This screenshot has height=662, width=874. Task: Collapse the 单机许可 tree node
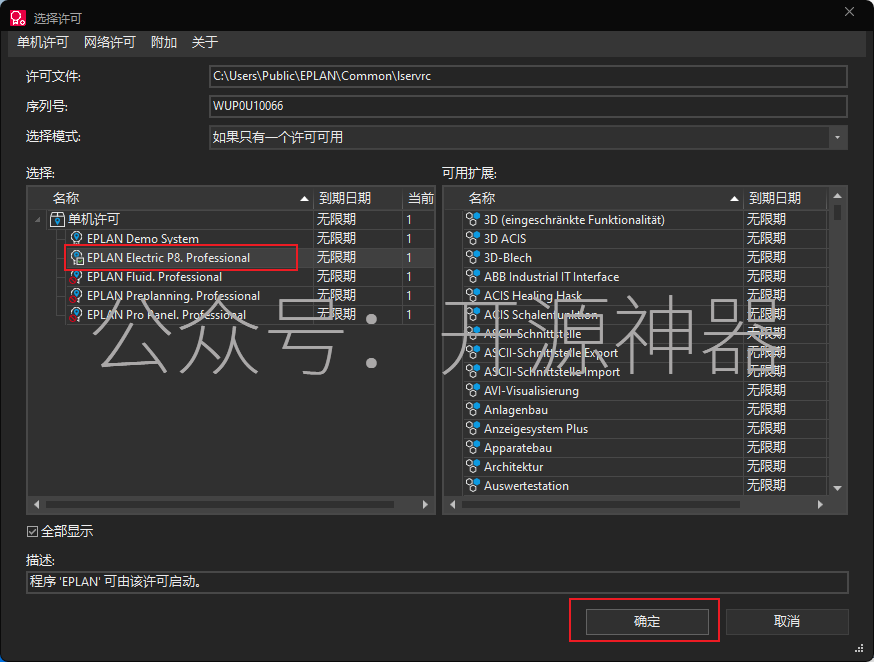pyautogui.click(x=37, y=220)
